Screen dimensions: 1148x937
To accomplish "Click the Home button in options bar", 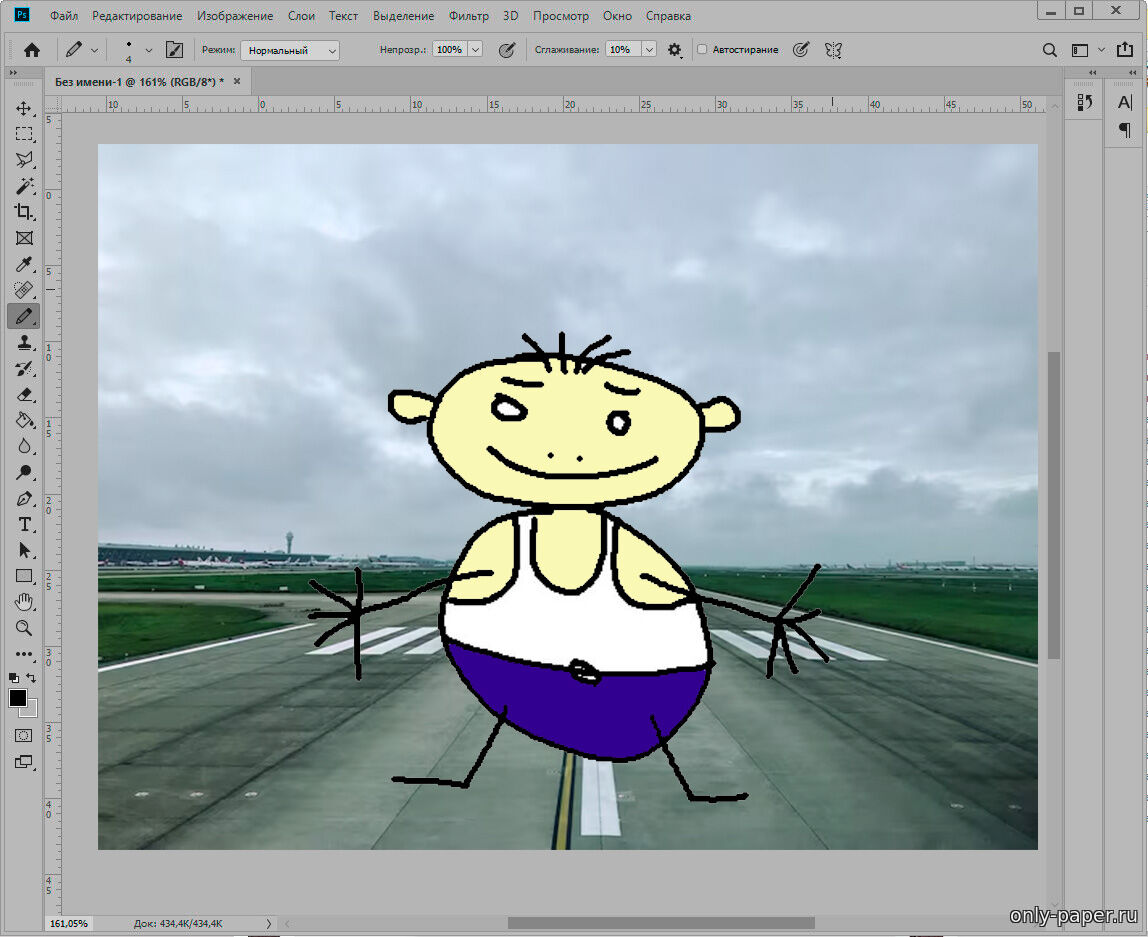I will (32, 50).
